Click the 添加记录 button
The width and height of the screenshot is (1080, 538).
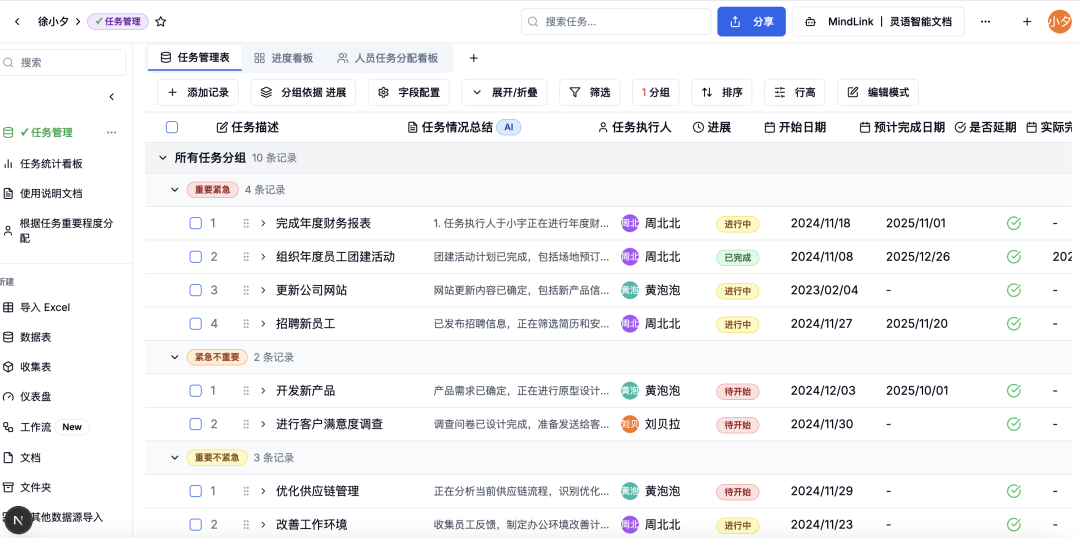(198, 92)
